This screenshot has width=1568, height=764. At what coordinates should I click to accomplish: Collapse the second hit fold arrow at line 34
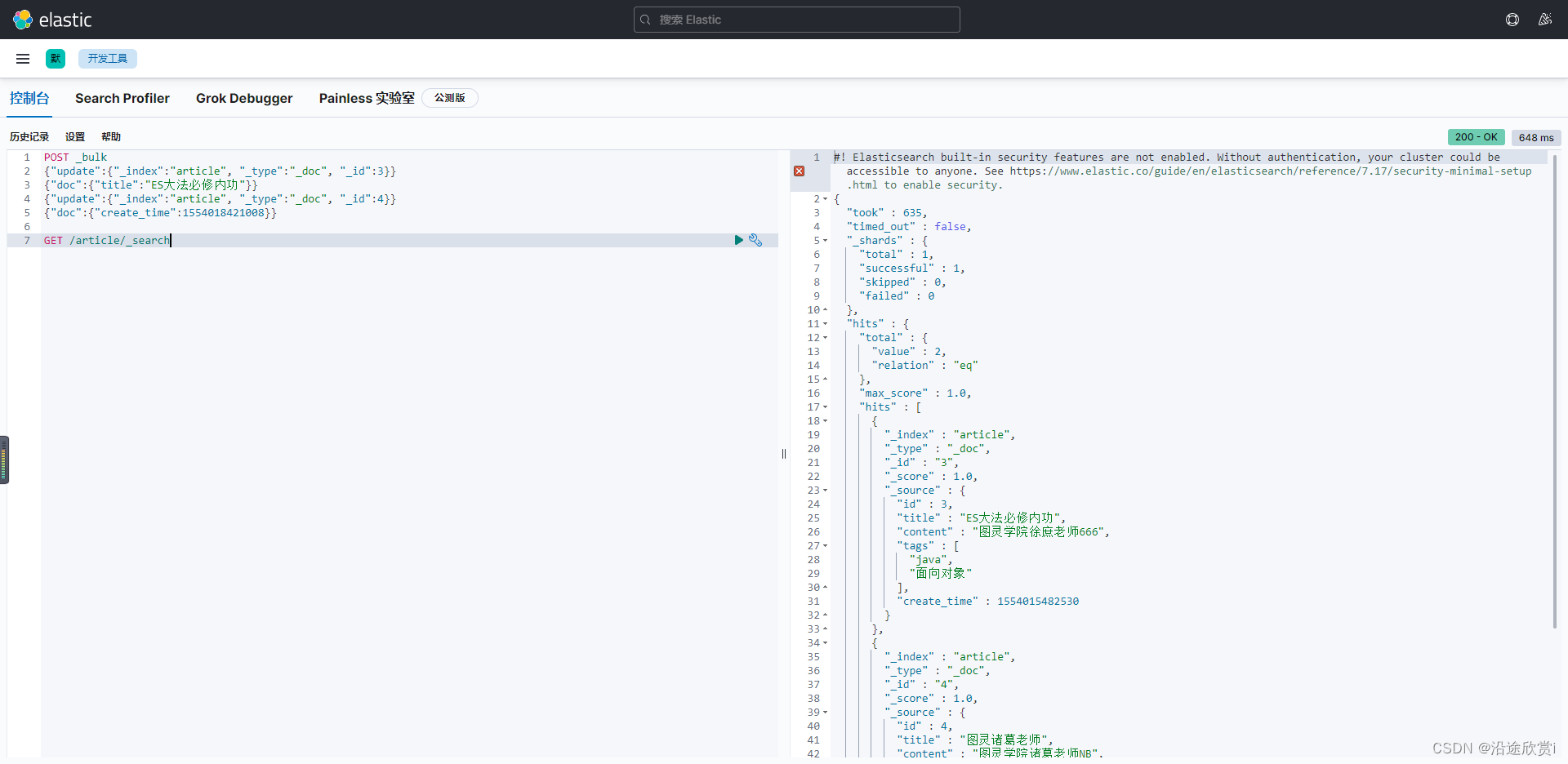point(826,643)
